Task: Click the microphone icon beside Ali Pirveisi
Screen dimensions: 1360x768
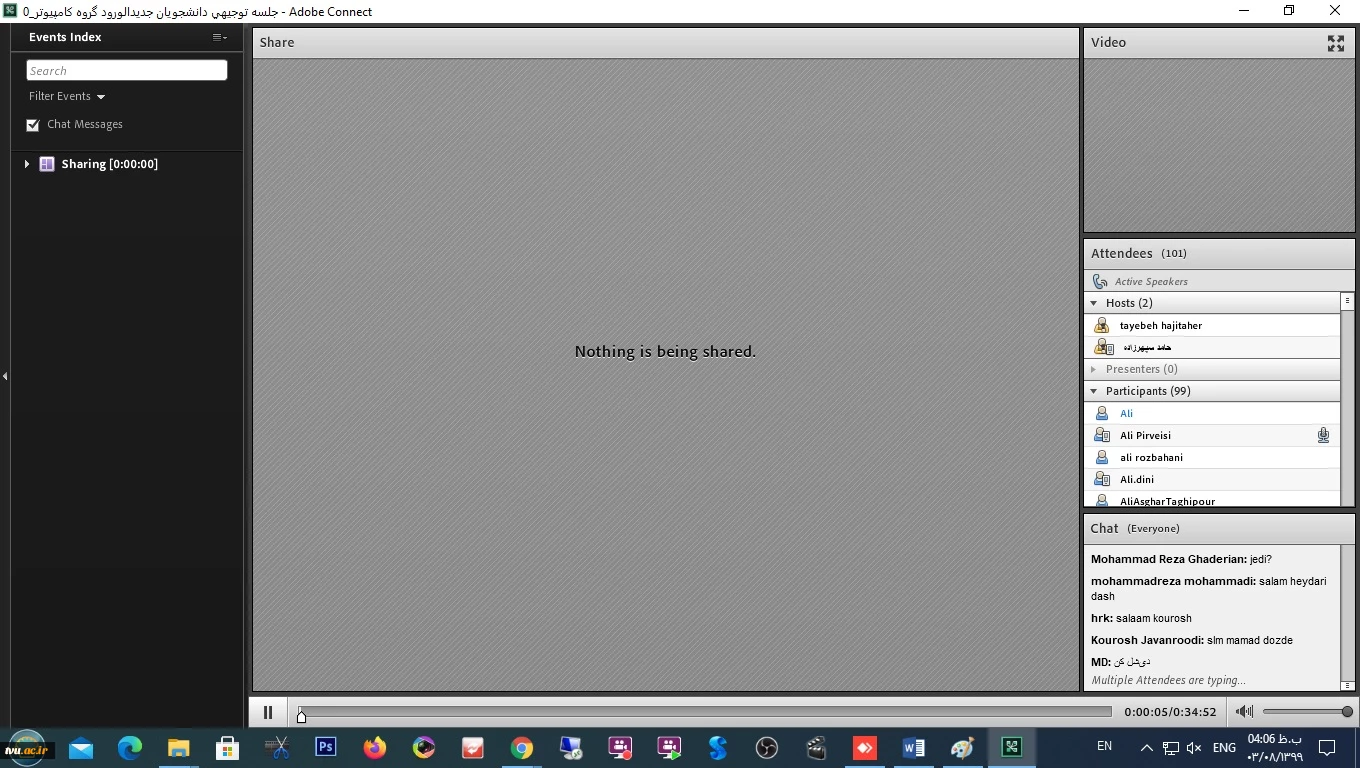Action: [x=1323, y=435]
